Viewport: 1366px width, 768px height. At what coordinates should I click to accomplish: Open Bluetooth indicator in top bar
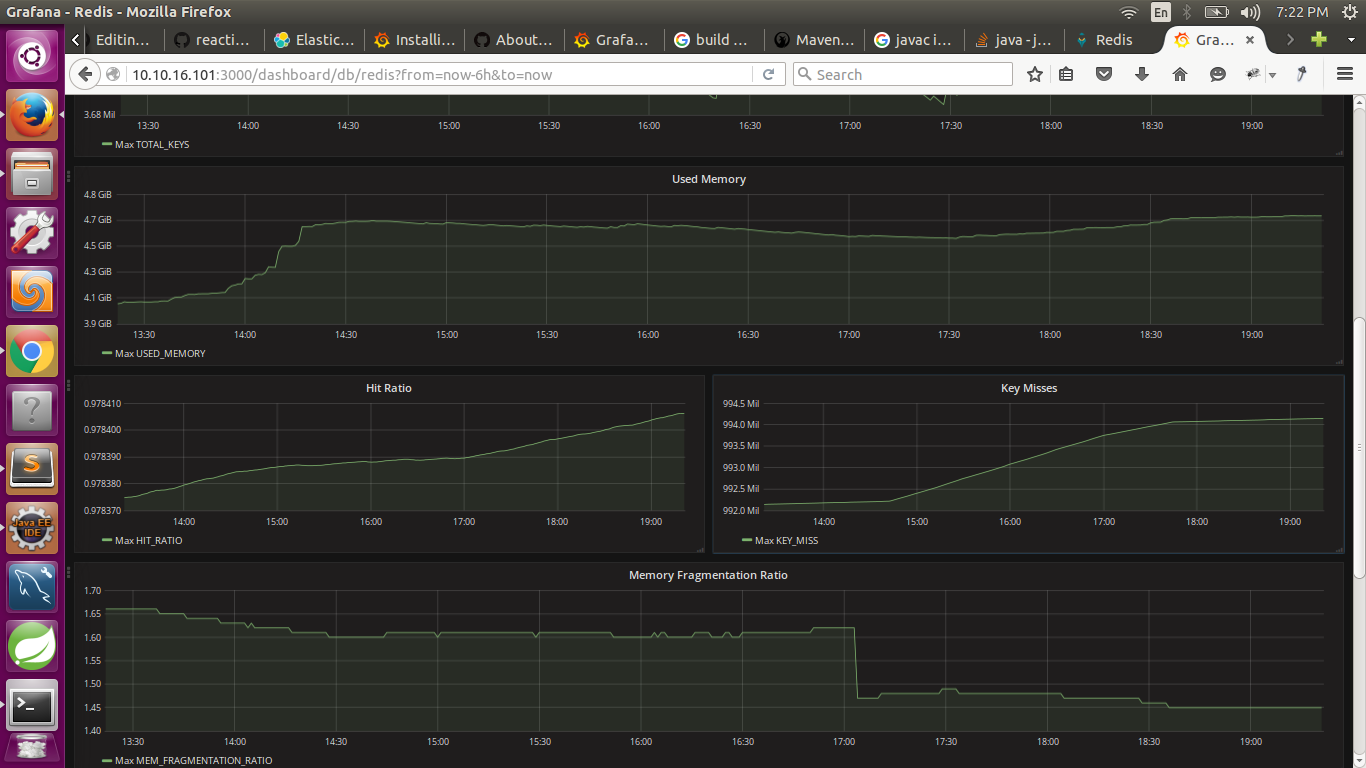pyautogui.click(x=1187, y=12)
